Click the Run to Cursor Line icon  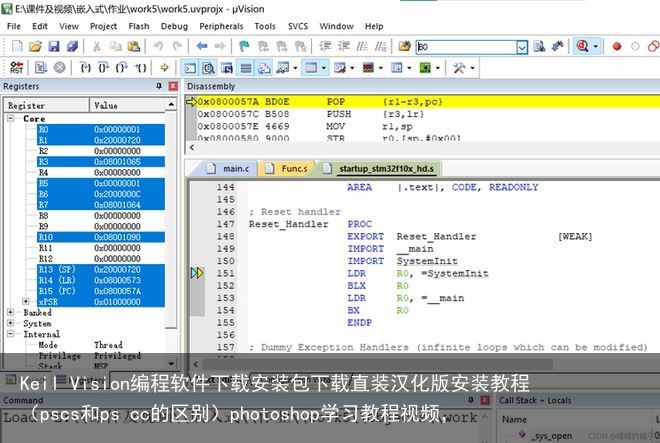pyautogui.click(x=141, y=67)
